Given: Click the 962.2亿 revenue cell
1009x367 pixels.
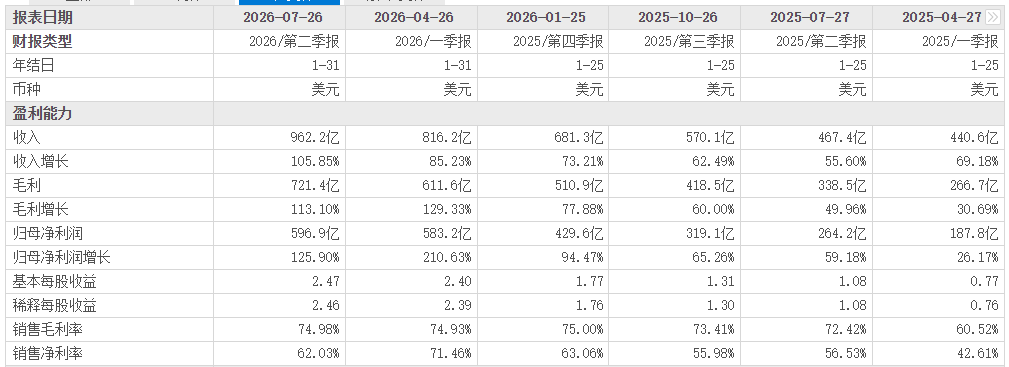Looking at the screenshot, I should tap(315, 137).
